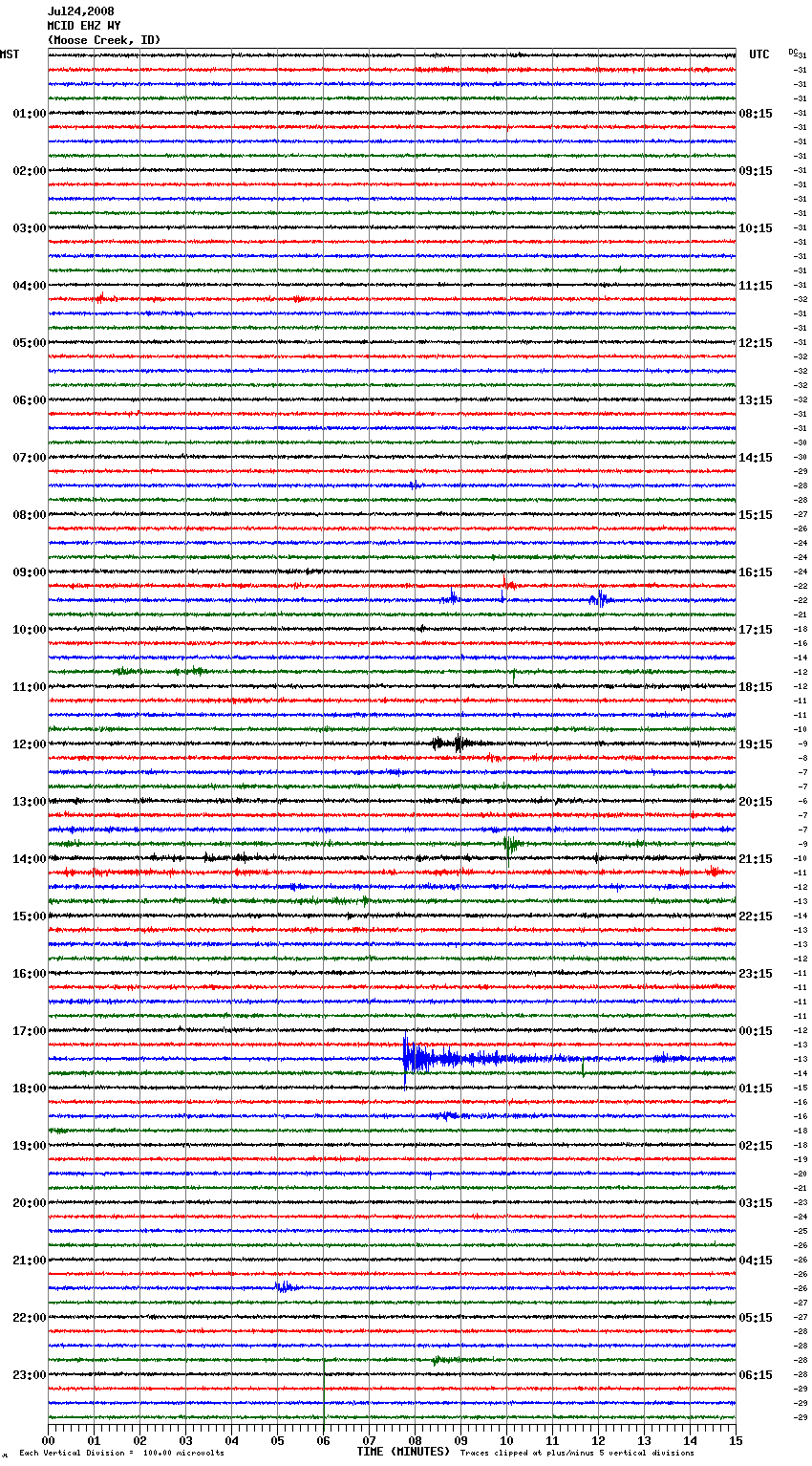Select the station code MCID EHZ WY
This screenshot has height=1466, width=812.
83,26
